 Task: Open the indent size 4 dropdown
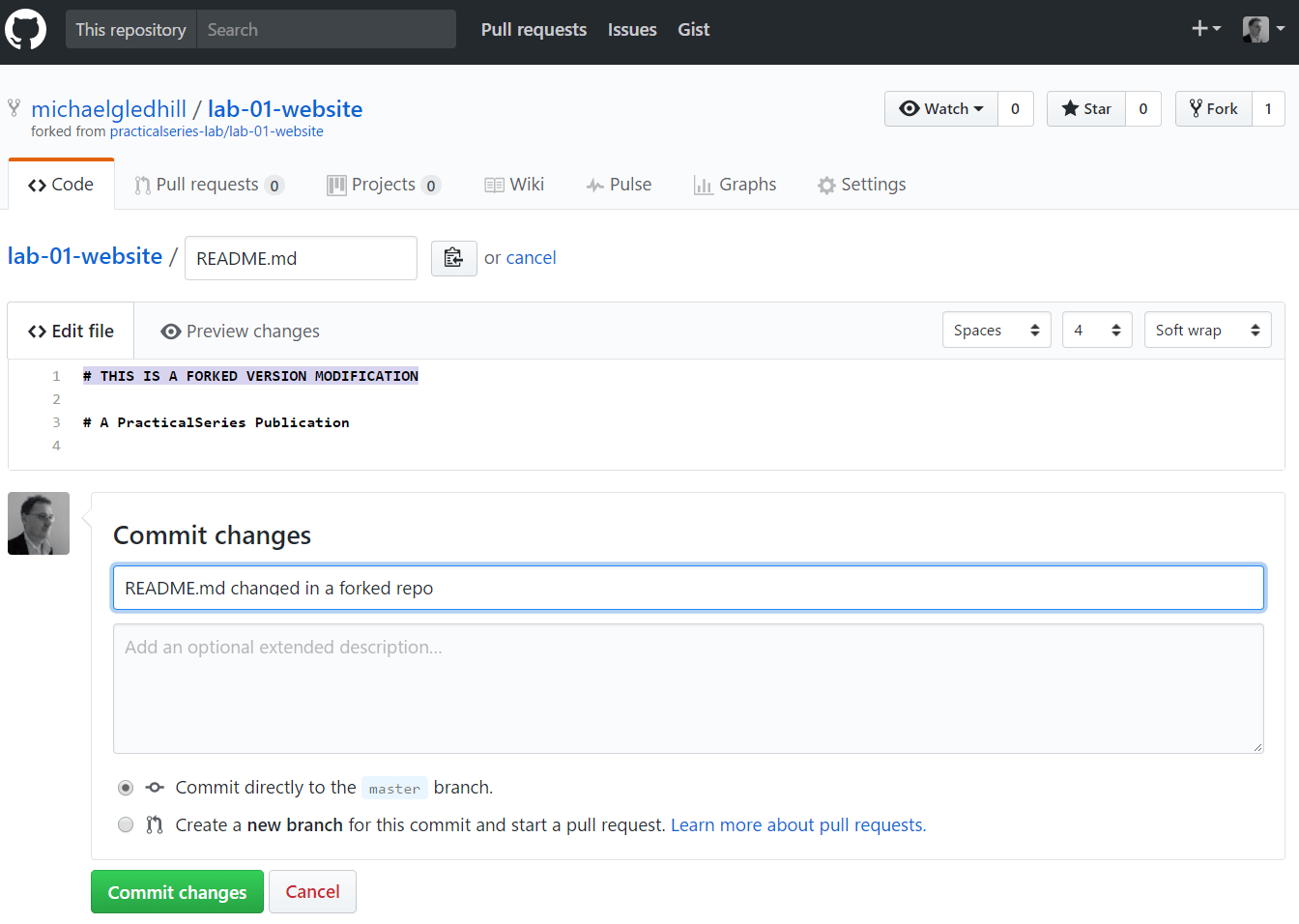click(x=1097, y=330)
